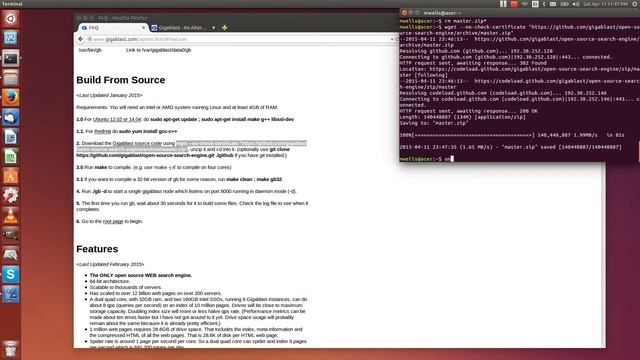Close the Gigablast tab

(x=213, y=28)
